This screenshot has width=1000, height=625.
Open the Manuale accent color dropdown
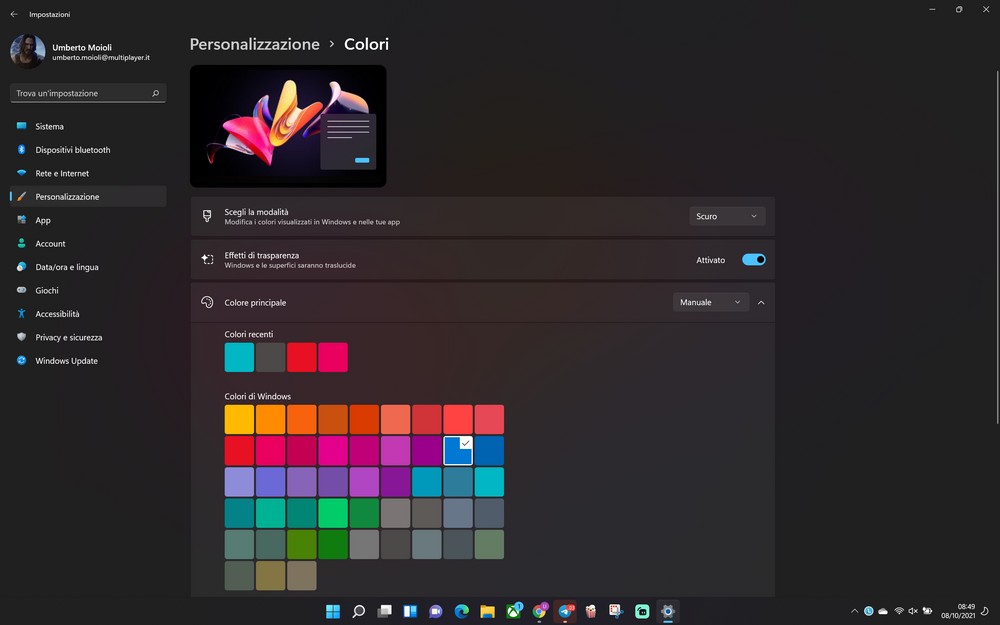click(710, 302)
